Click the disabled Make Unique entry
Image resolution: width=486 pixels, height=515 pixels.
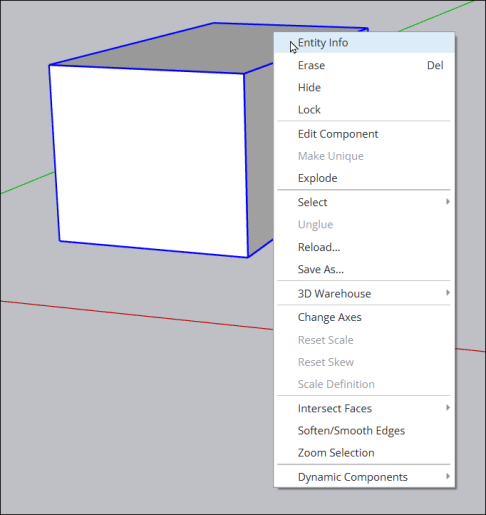click(x=364, y=156)
